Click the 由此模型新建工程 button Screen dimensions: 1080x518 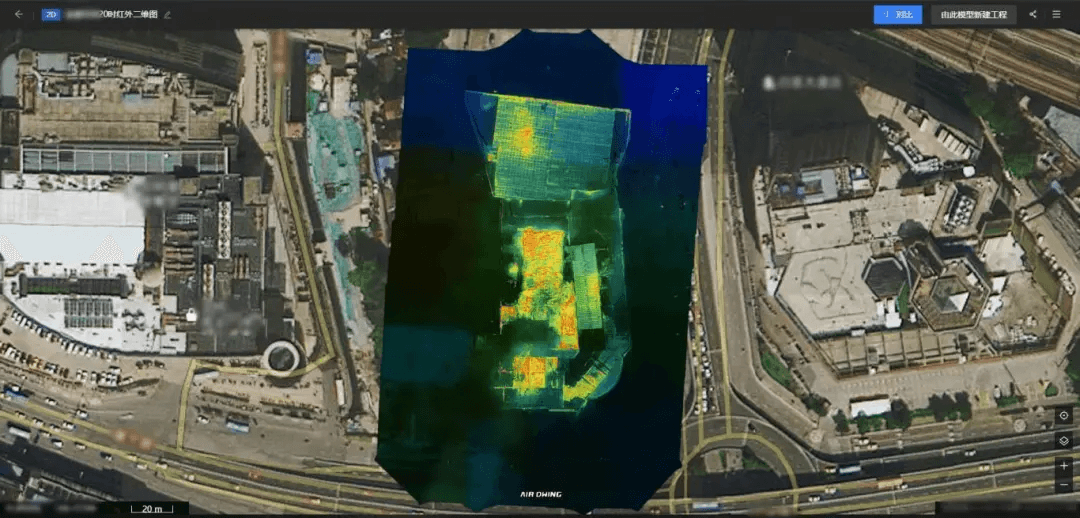pos(973,14)
